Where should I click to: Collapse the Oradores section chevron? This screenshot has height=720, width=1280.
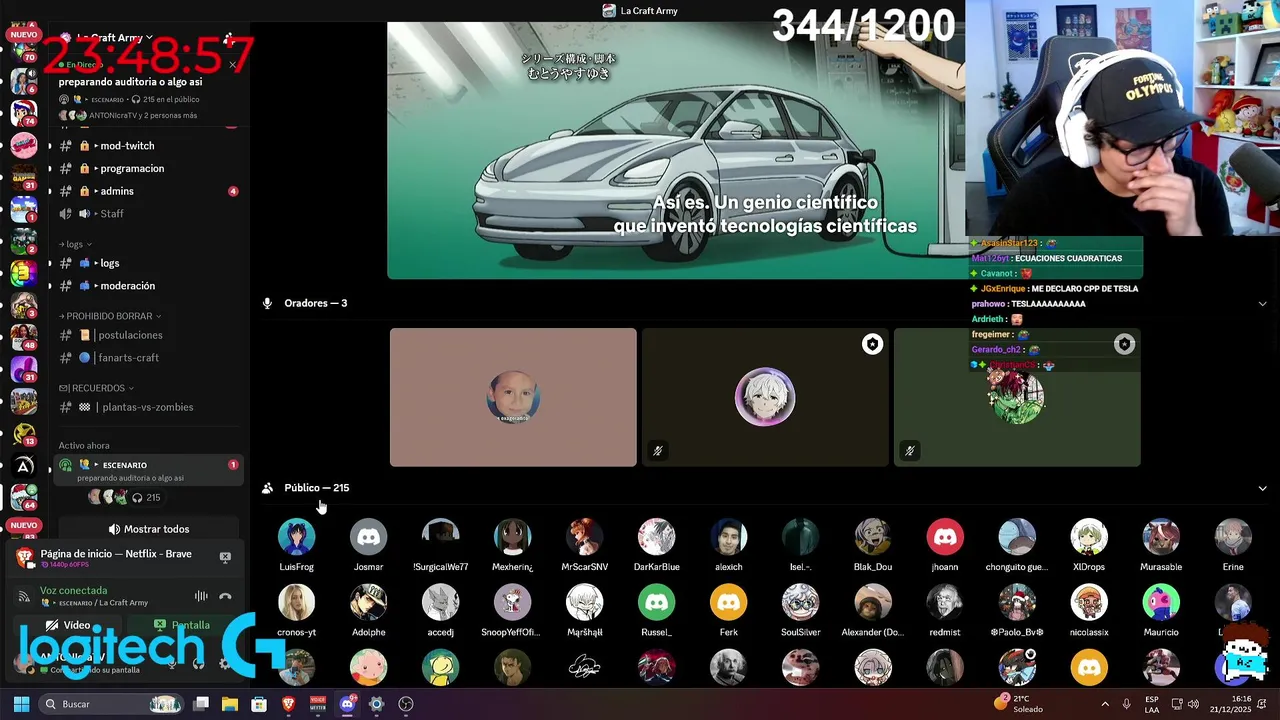[x=1262, y=304]
